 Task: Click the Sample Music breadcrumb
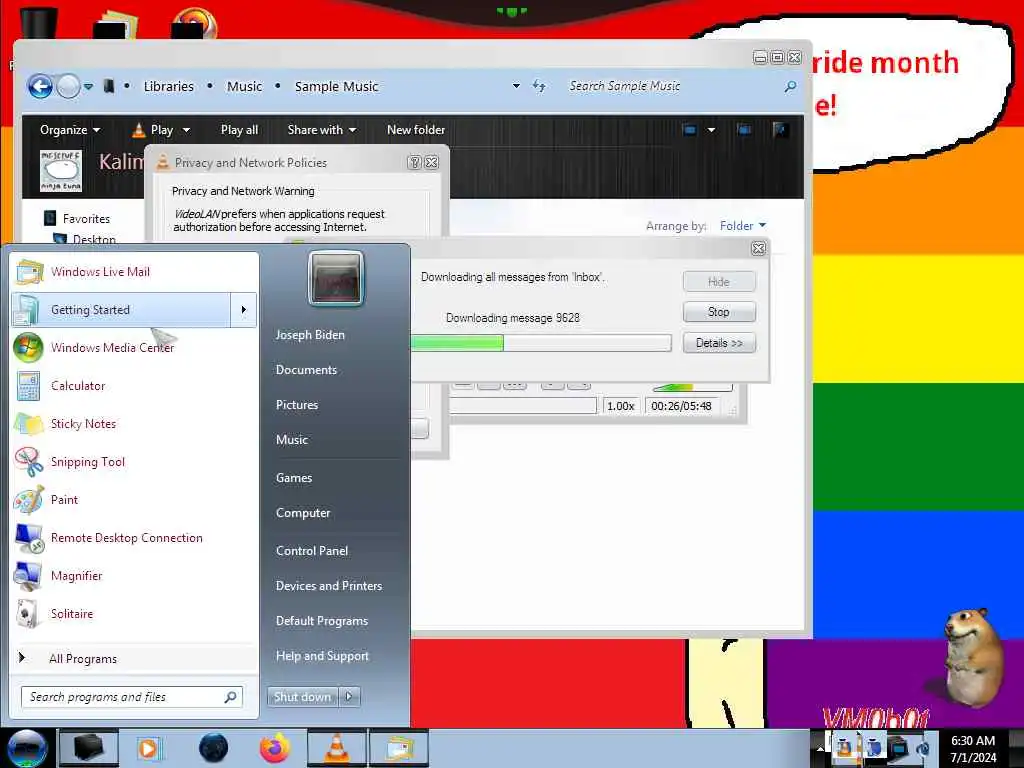pos(336,86)
